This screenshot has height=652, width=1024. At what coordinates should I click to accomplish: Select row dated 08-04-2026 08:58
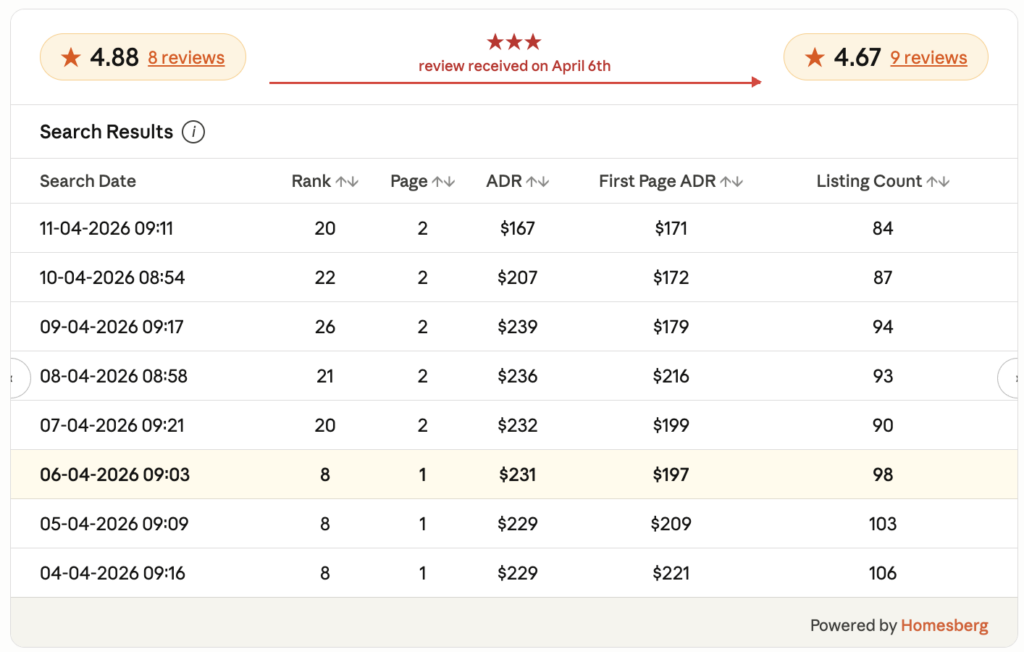pos(514,376)
